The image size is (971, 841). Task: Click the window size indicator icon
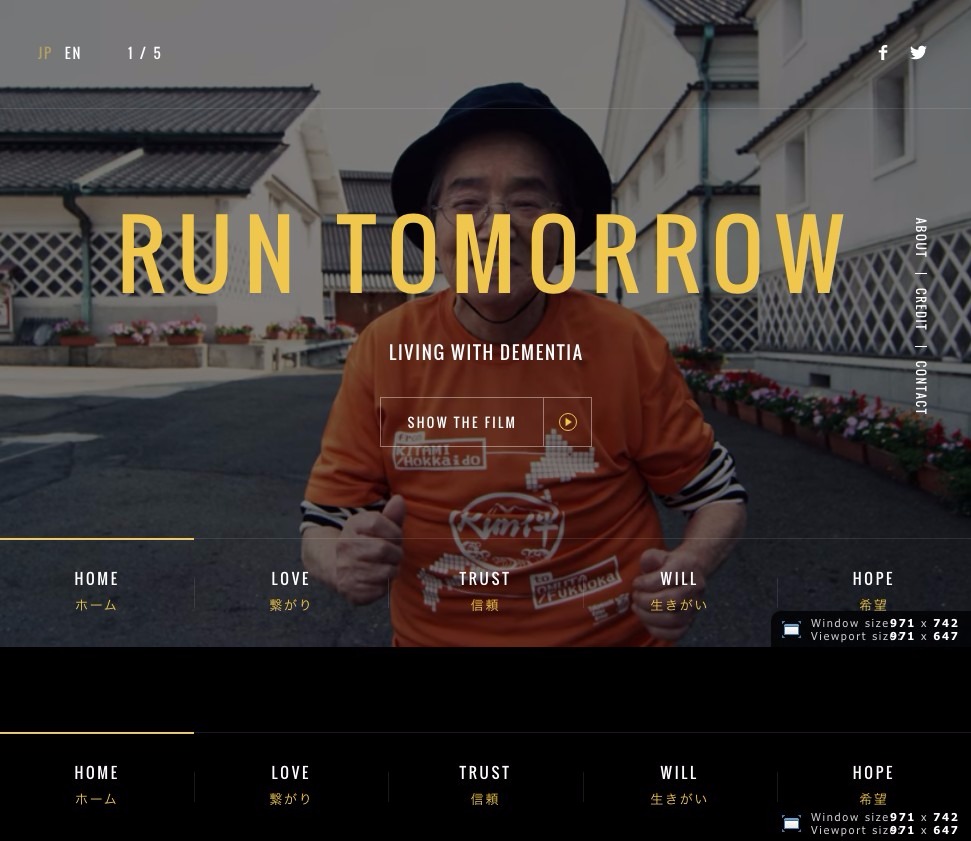(791, 629)
